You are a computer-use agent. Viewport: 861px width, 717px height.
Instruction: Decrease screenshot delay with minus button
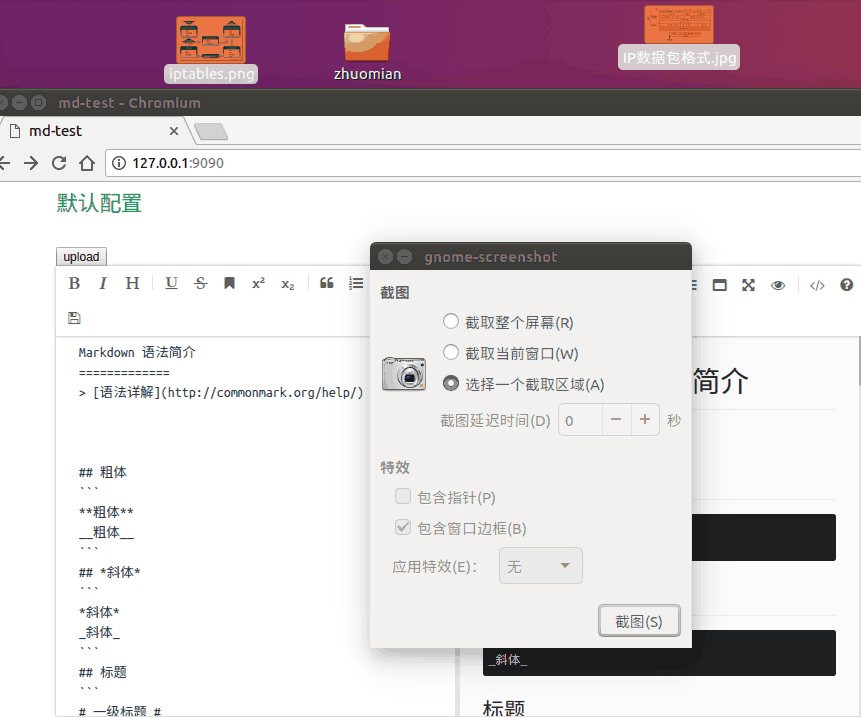point(616,420)
